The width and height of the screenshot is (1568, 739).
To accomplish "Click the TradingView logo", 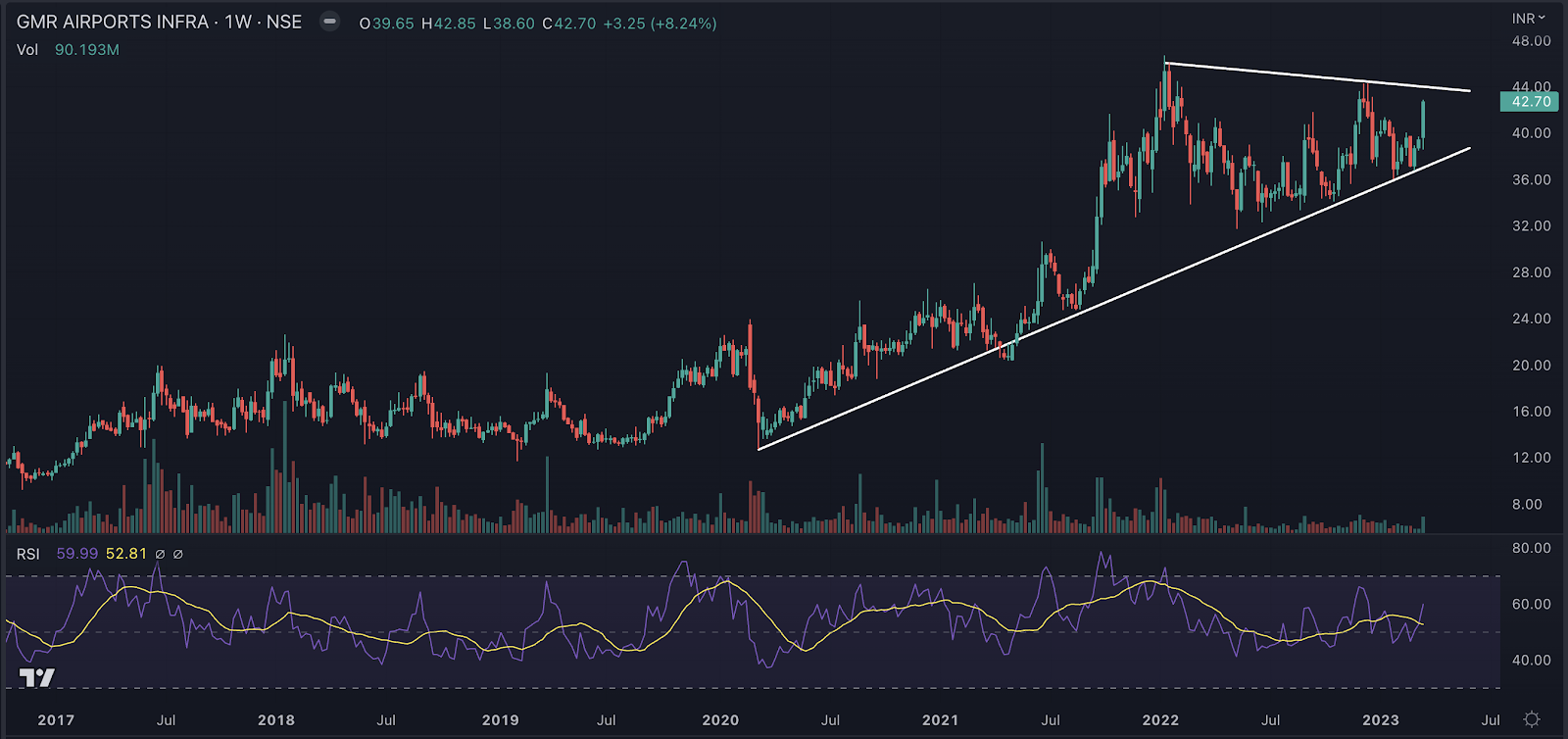I will coord(37,677).
